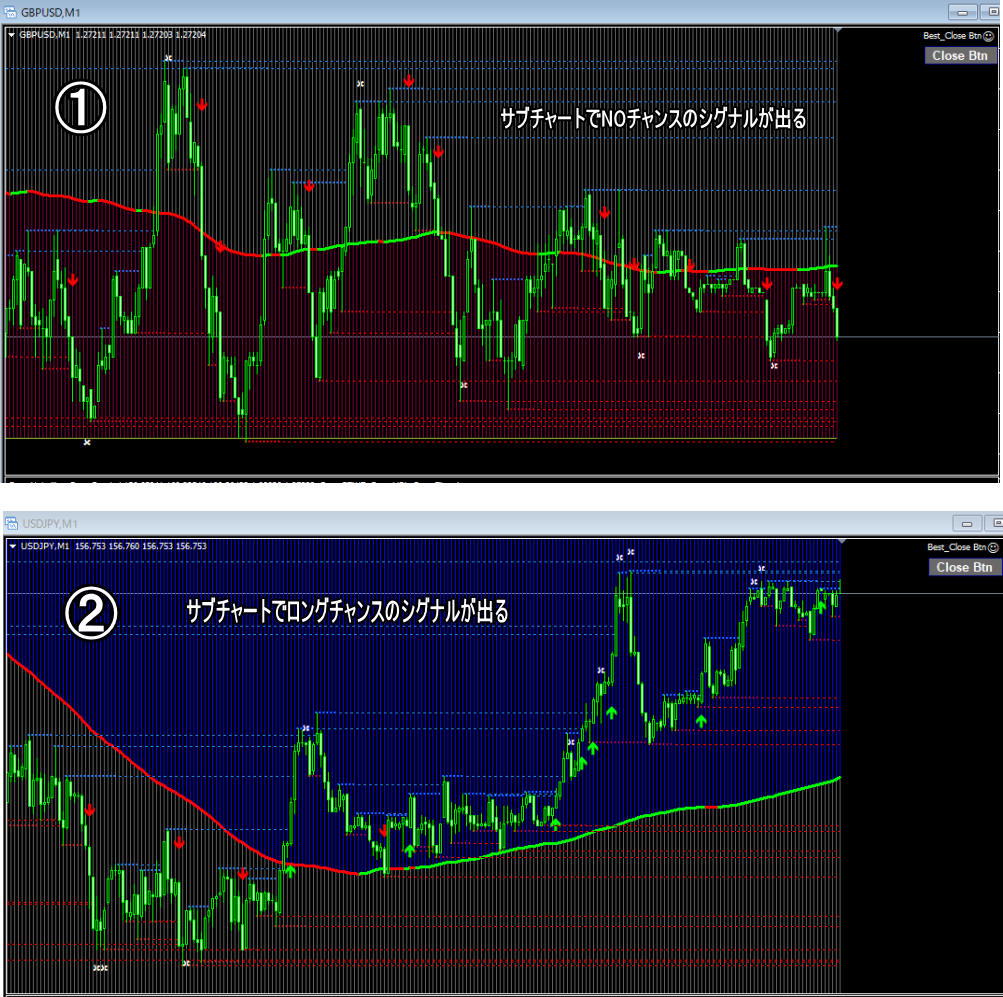This screenshot has height=997, width=1003.
Task: Click the Best_Close Btn smiley on USDJPY chart
Action: (x=993, y=547)
